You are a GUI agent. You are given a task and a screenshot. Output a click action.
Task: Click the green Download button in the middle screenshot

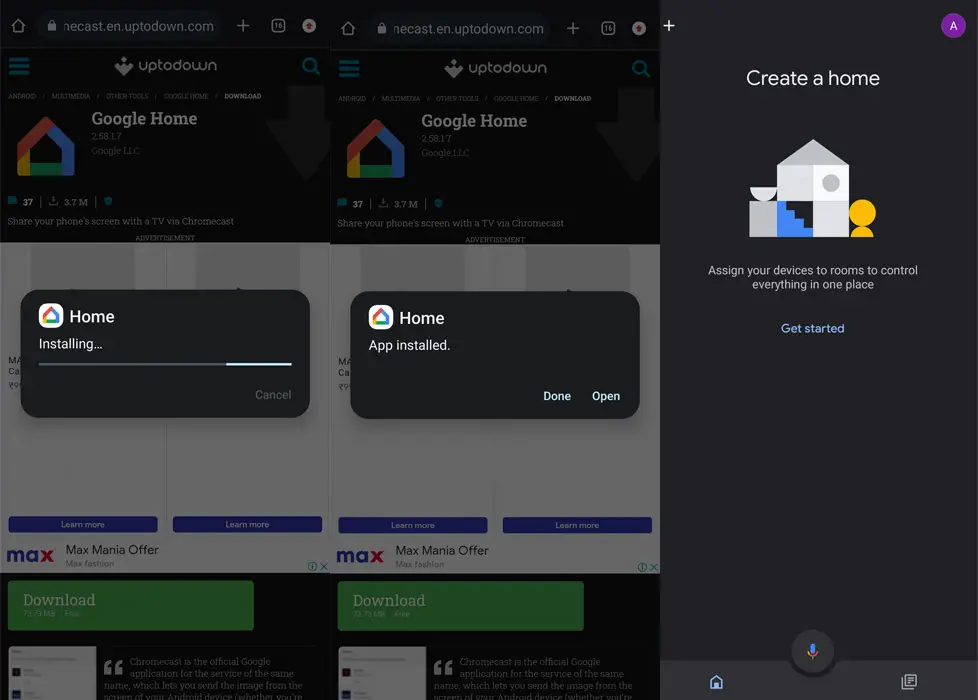(461, 606)
